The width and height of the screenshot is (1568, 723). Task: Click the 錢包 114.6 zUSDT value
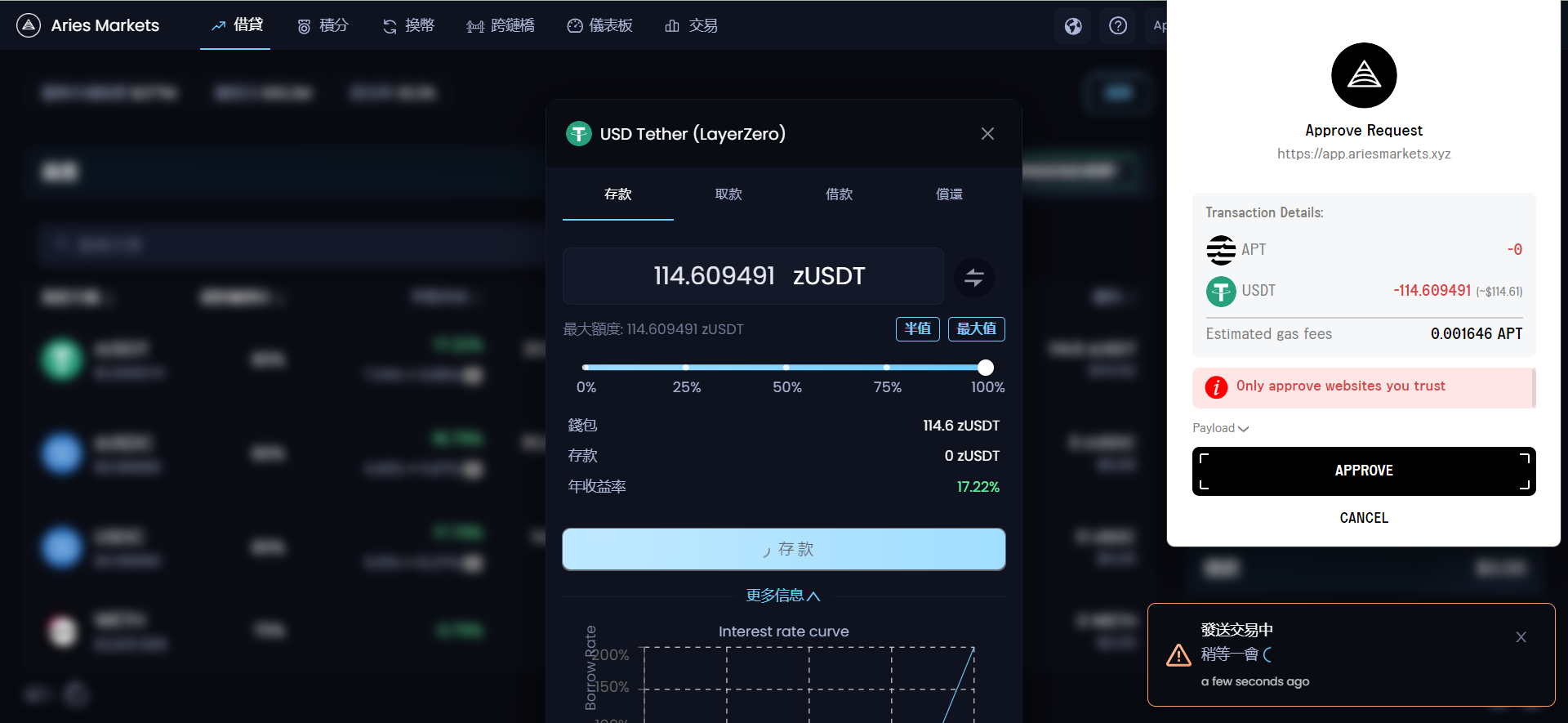point(961,426)
